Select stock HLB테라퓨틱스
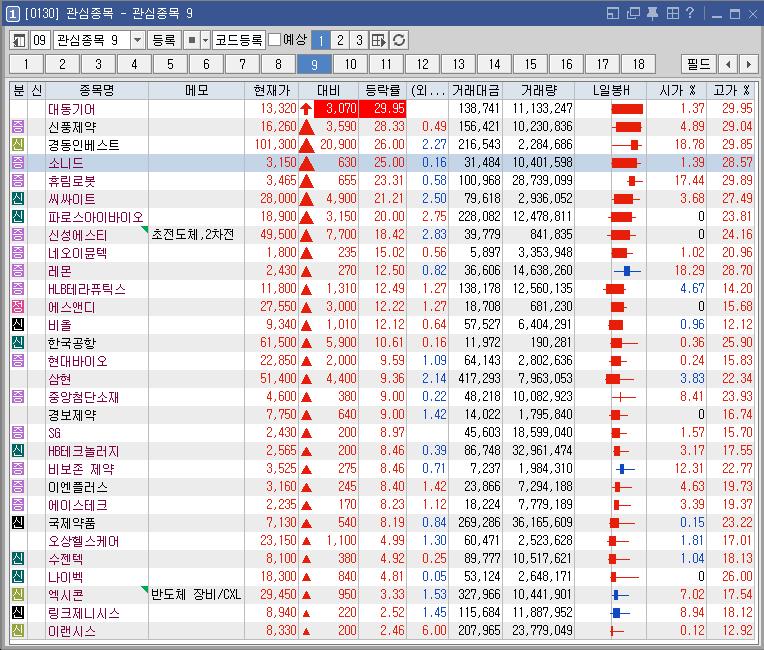The height and width of the screenshot is (650, 764). [x=87, y=289]
